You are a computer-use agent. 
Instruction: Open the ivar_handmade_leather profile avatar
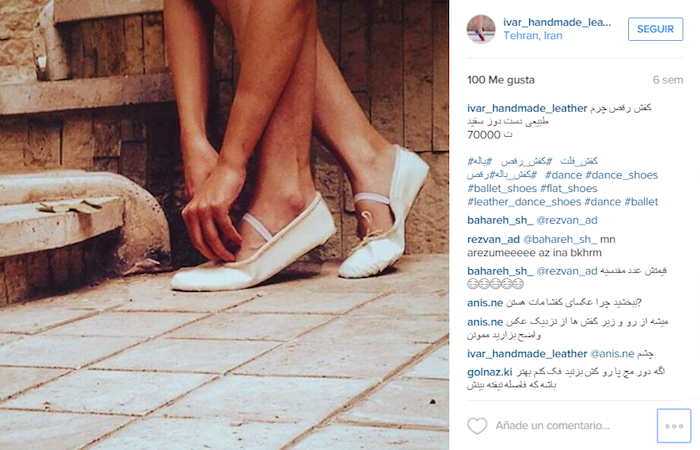(x=481, y=29)
